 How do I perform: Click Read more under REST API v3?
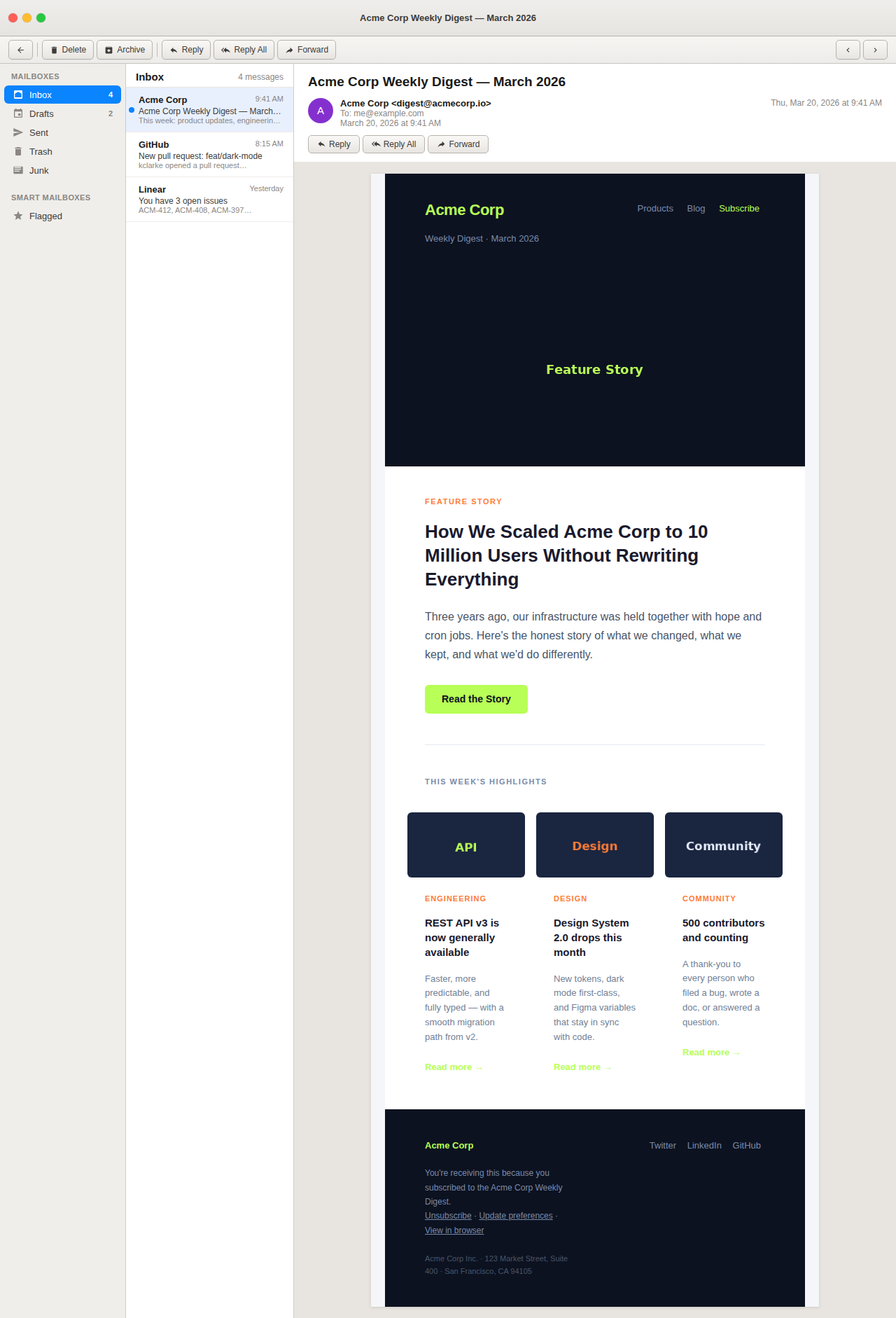pos(454,1067)
